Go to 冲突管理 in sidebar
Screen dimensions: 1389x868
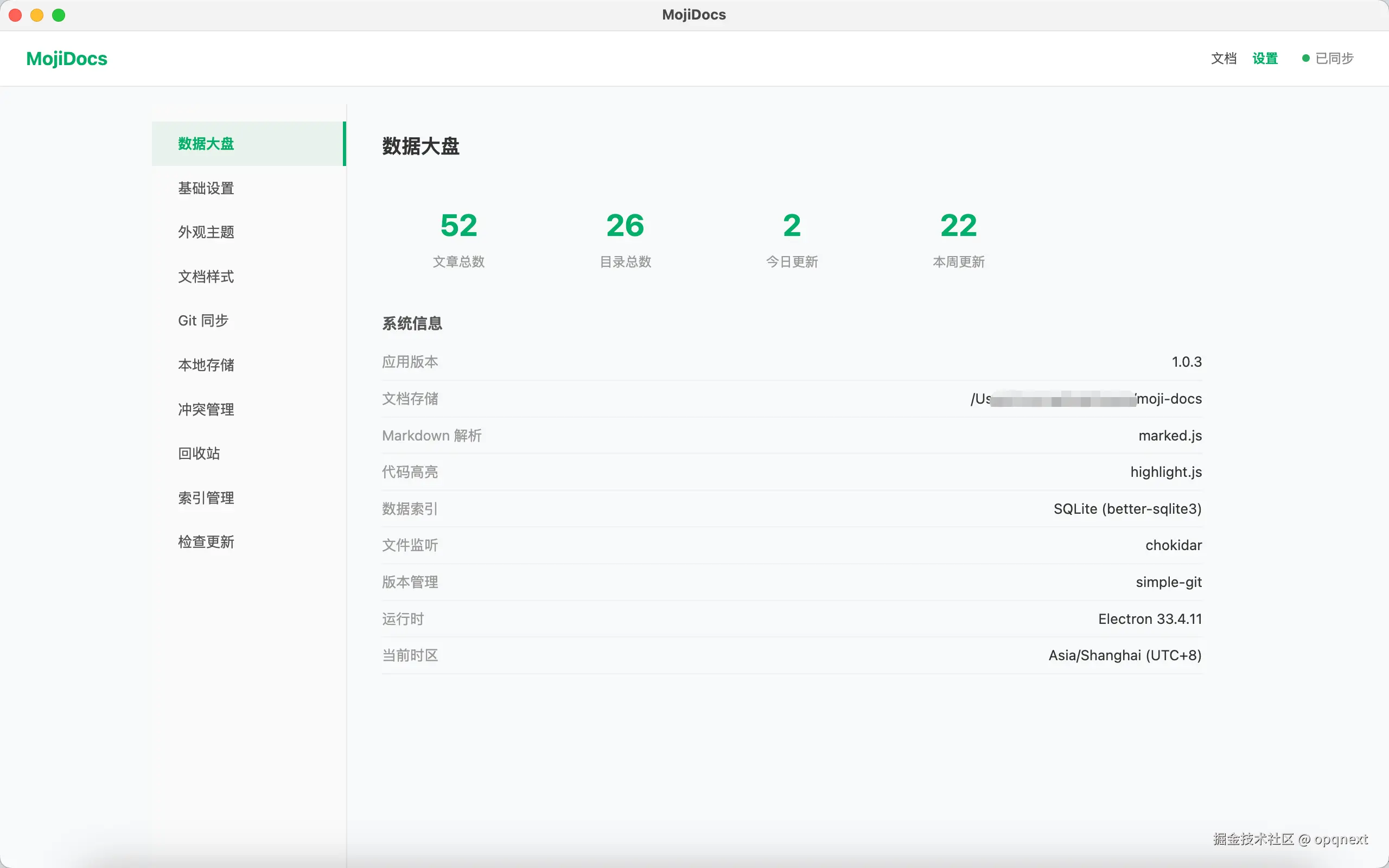[x=206, y=409]
